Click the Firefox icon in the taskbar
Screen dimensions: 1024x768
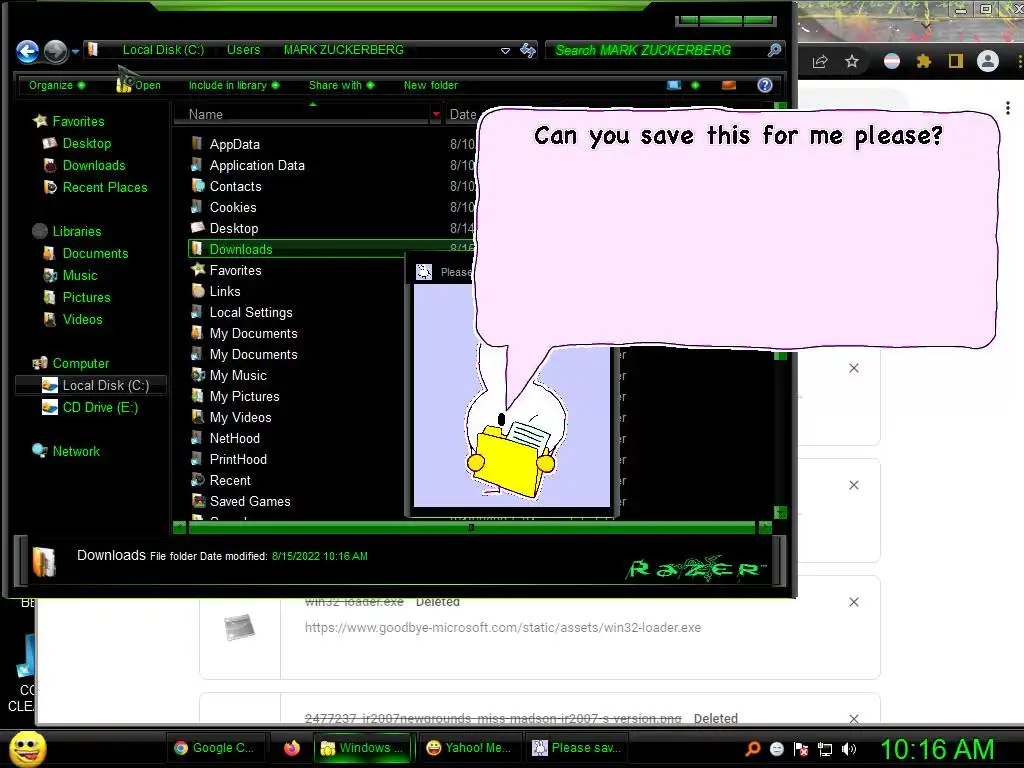point(291,748)
